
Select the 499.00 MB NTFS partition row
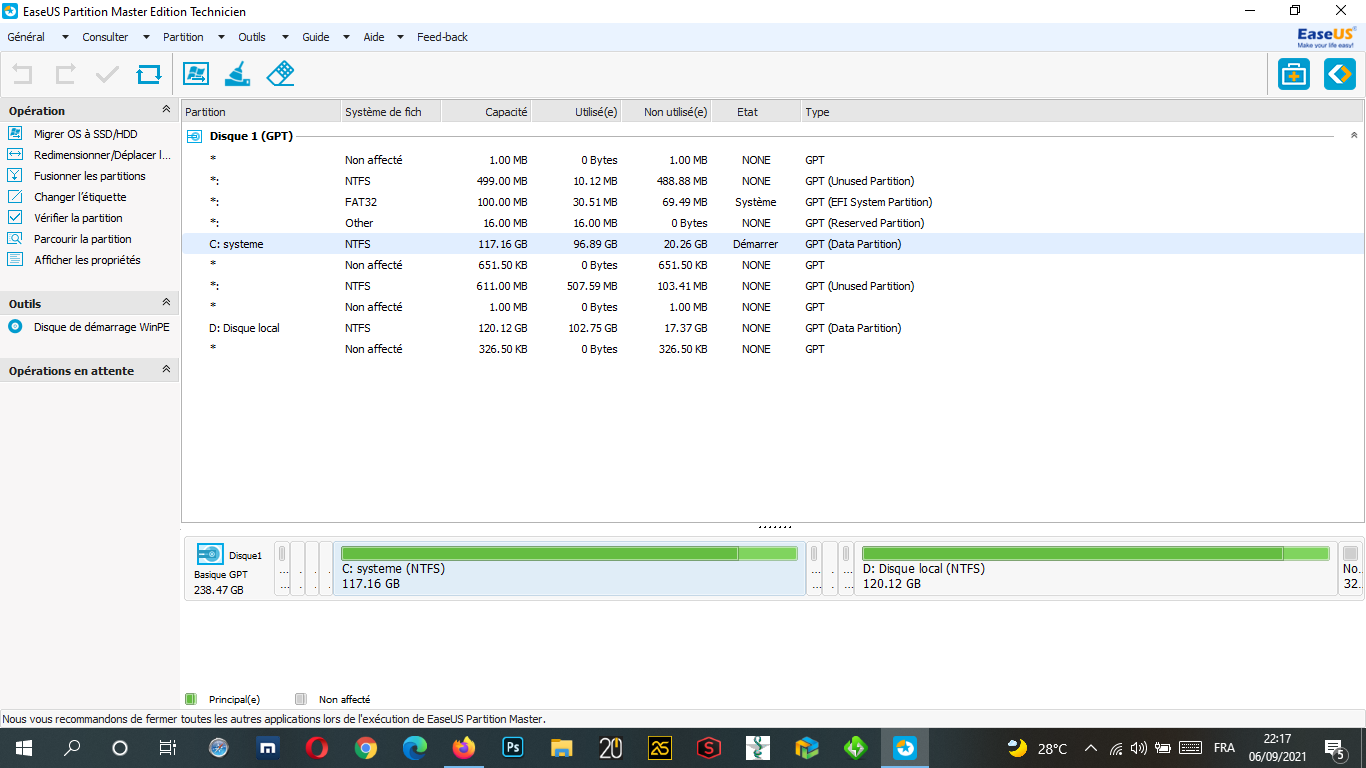pos(773,181)
